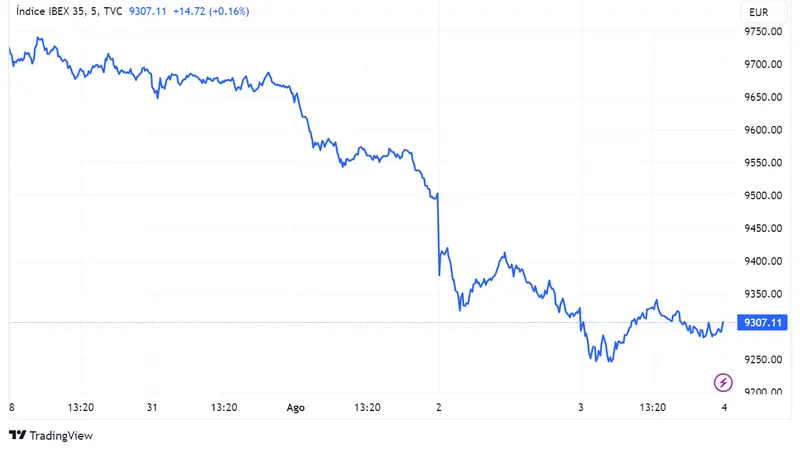The image size is (800, 451).
Task: Click the TradingView logo icon
Action: [x=17, y=435]
